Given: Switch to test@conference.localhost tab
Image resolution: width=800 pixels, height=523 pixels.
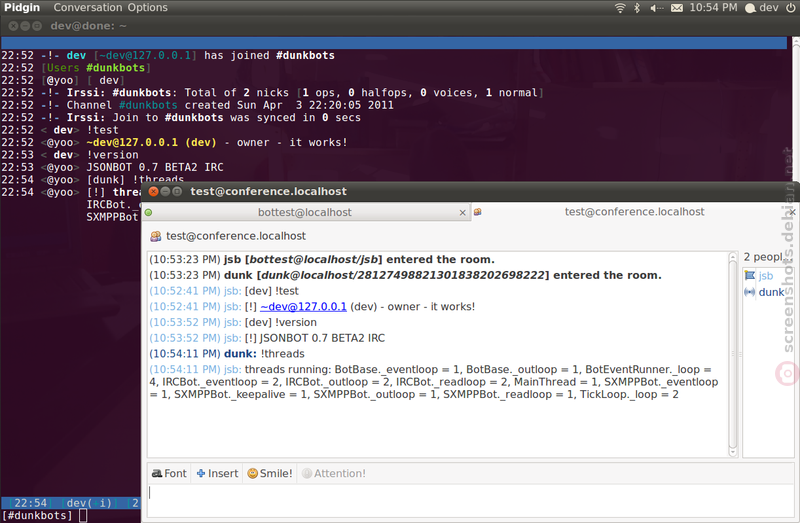Looking at the screenshot, I should click(x=634, y=212).
